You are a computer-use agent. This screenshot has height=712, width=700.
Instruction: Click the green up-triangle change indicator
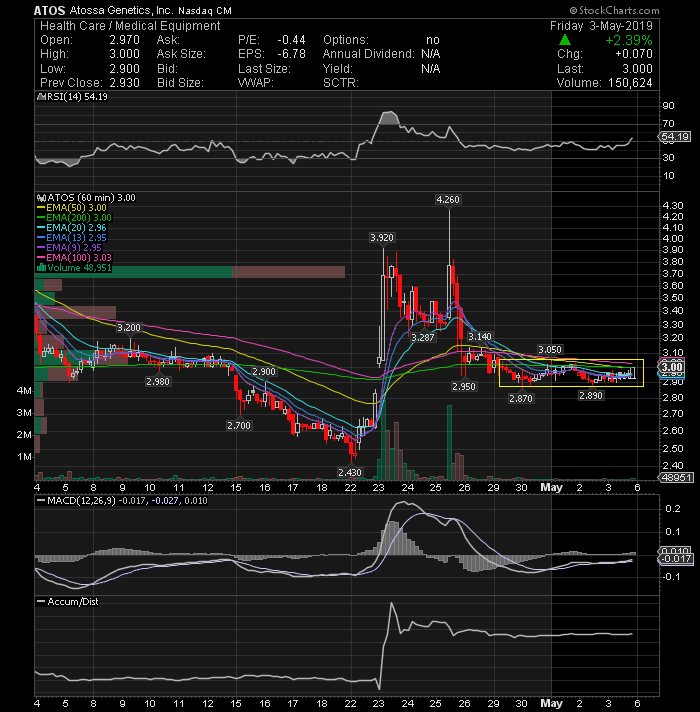565,40
